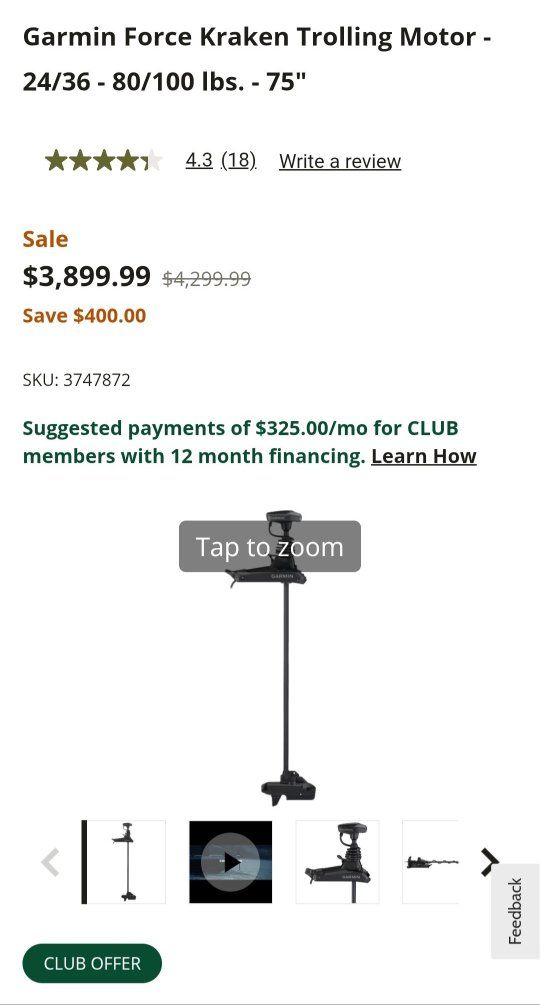The image size is (540, 1005).
Task: Select the motor mount close-up thumbnail
Action: [x=337, y=862]
